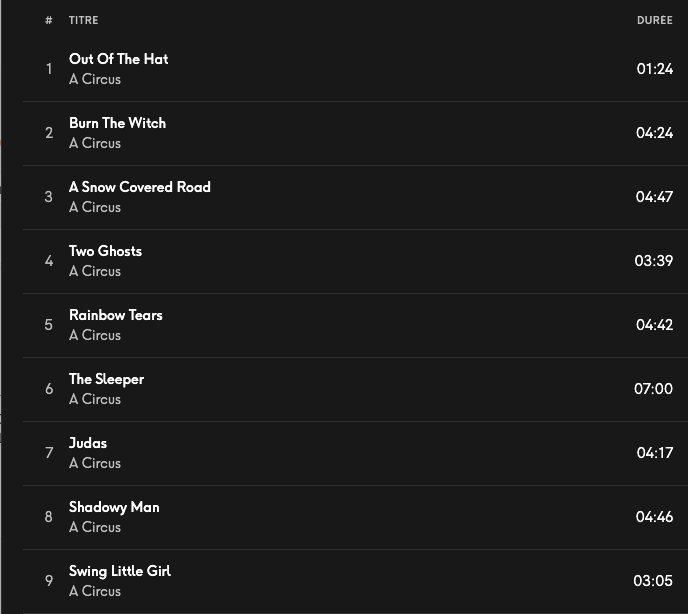
Task: Click the Two Ghosts track title
Action: [105, 251]
